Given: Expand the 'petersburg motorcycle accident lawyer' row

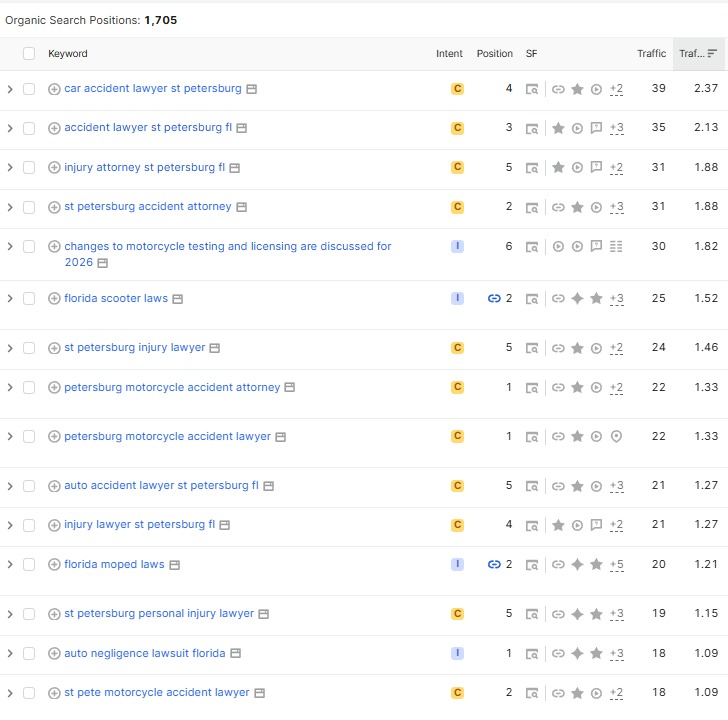Looking at the screenshot, I should [10, 437].
